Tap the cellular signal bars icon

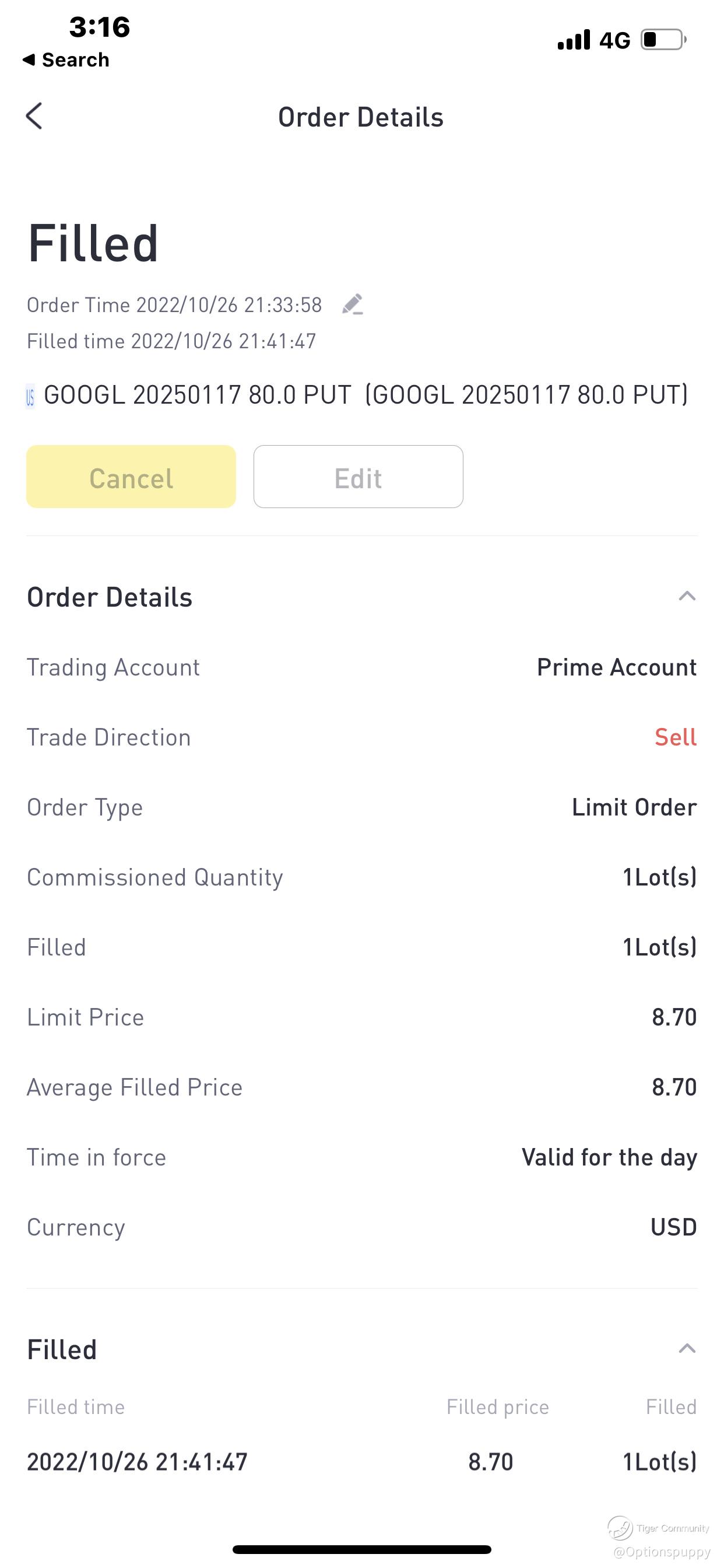[x=574, y=40]
